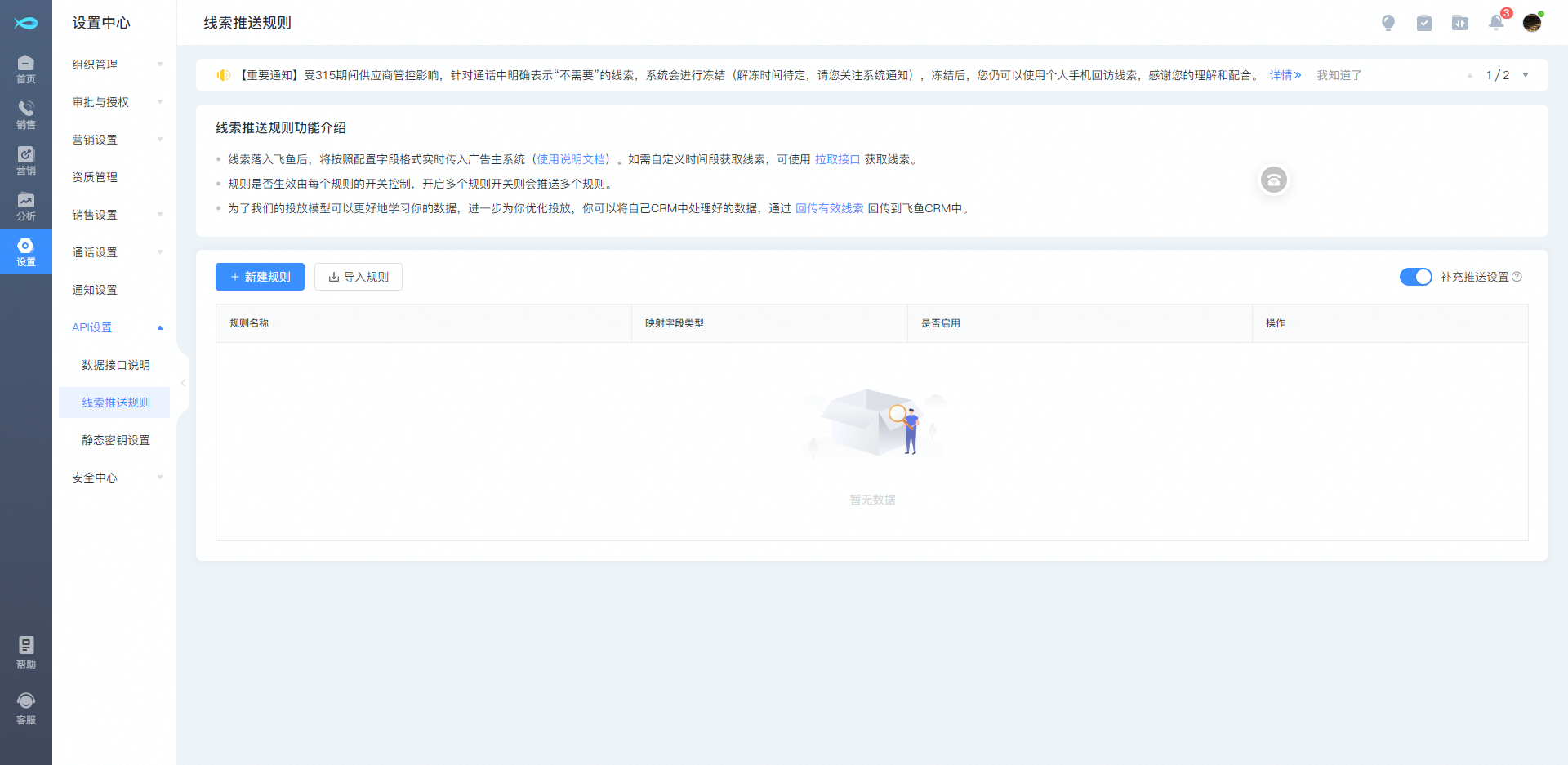The width and height of the screenshot is (1568, 765).
Task: Open 静态密钥设置 submenu item
Action: click(x=115, y=440)
